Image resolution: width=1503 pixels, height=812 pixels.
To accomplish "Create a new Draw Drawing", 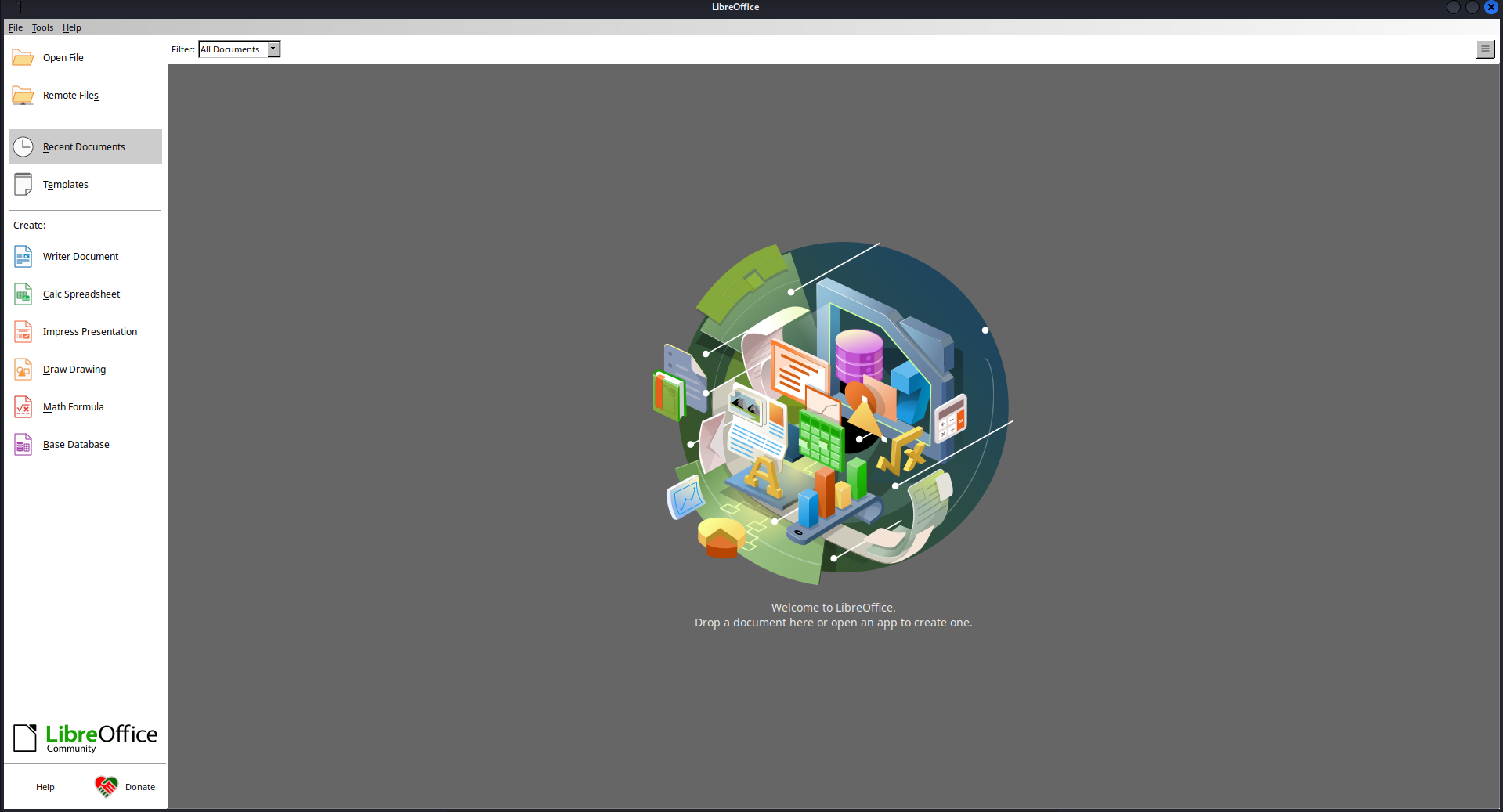I will pyautogui.click(x=74, y=370).
